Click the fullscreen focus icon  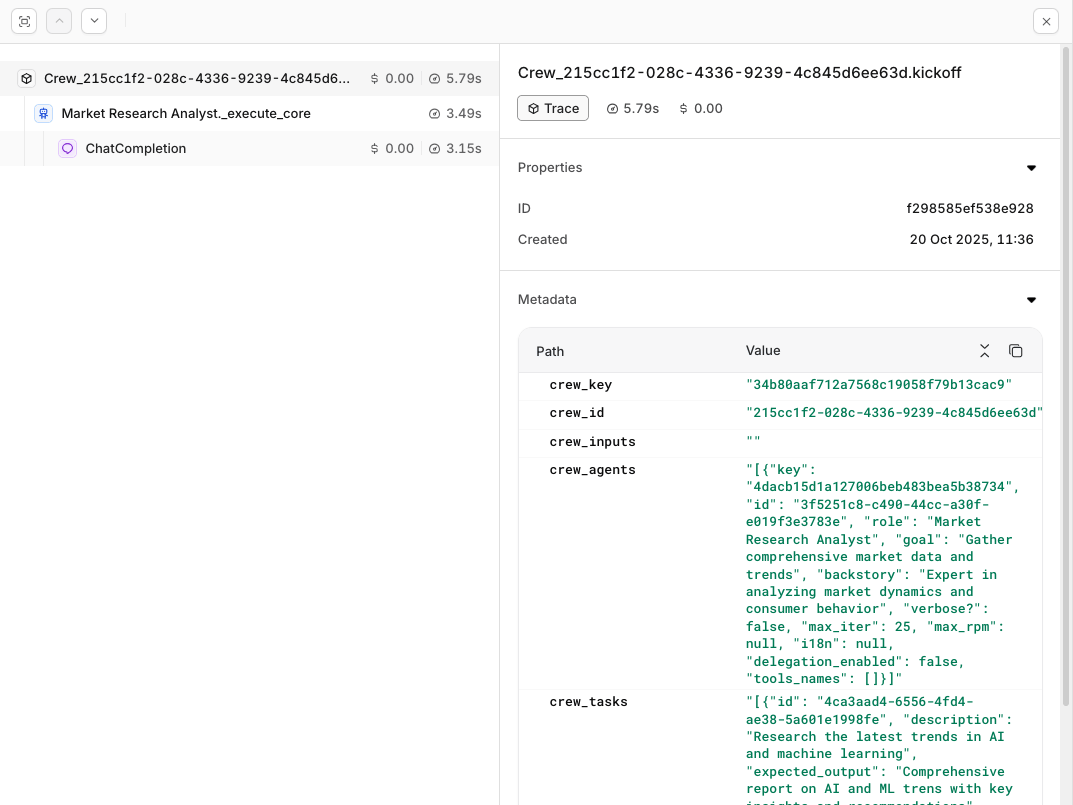click(24, 21)
